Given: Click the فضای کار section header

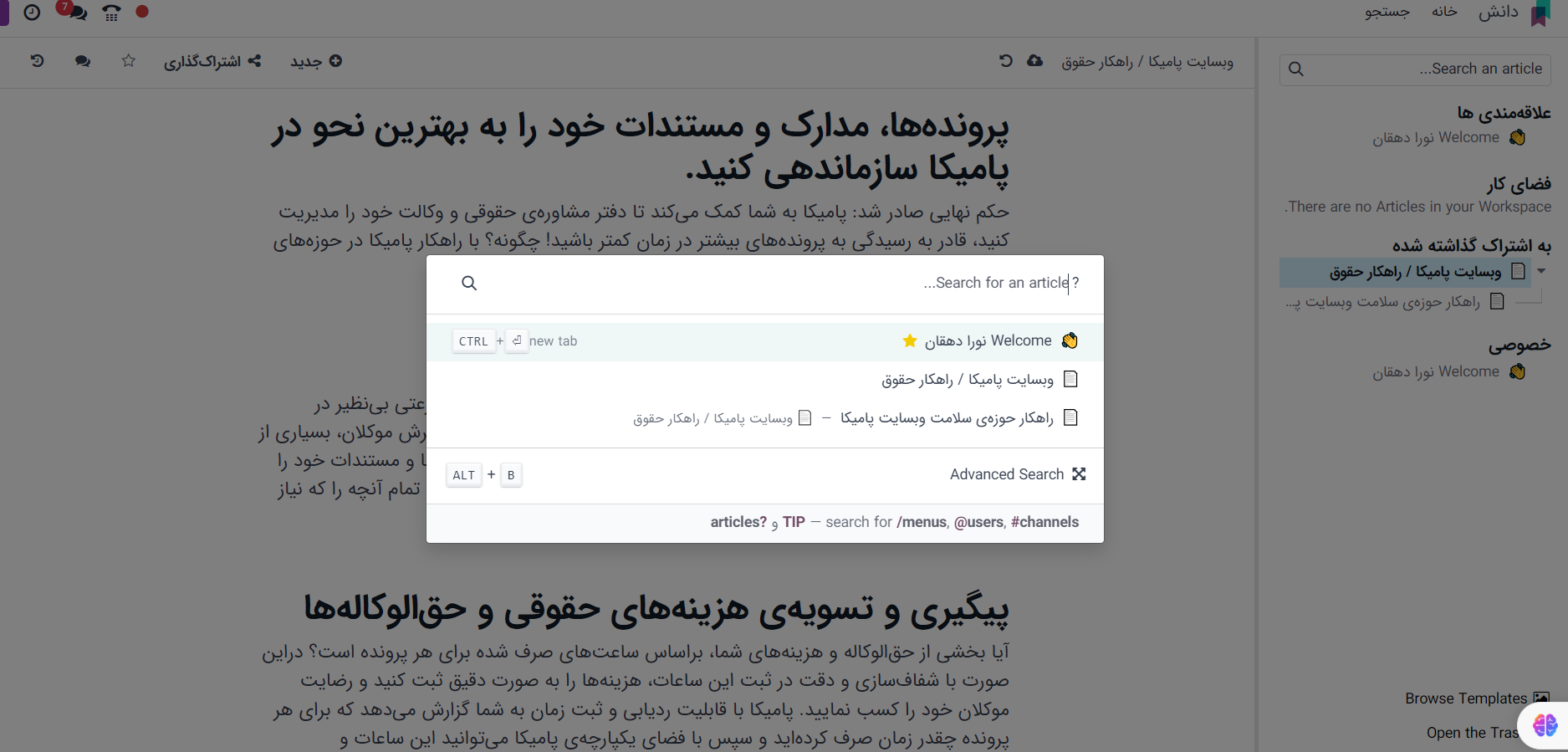Looking at the screenshot, I should coord(1519,183).
